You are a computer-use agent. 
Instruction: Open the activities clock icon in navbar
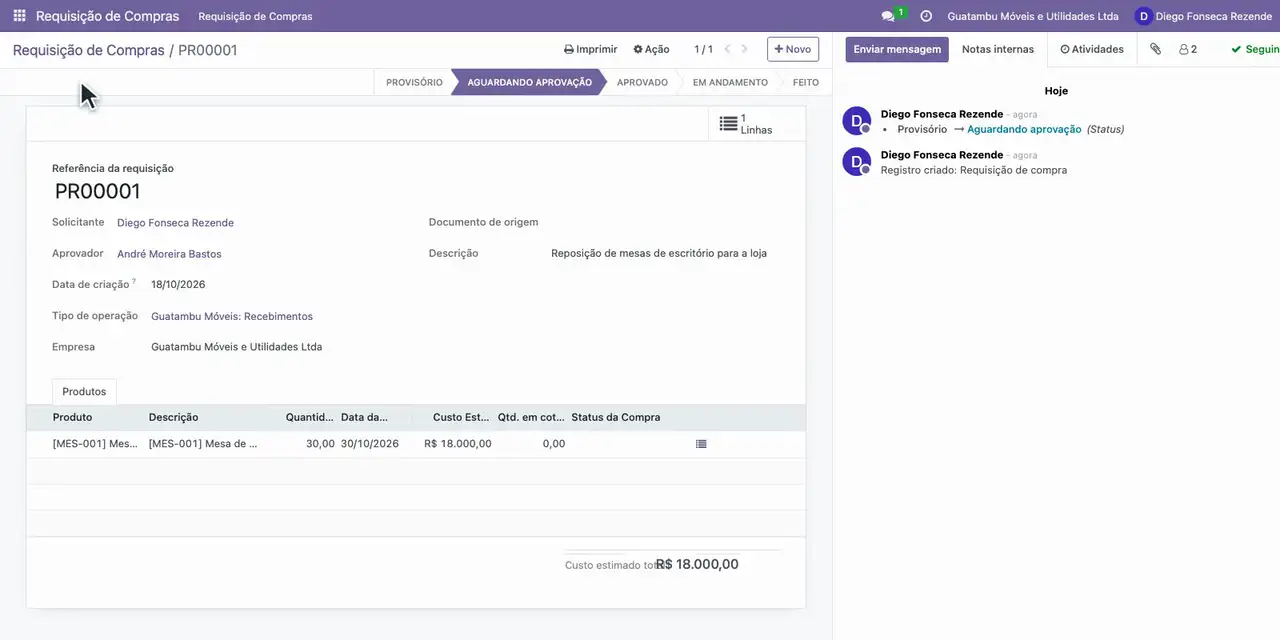(x=926, y=16)
